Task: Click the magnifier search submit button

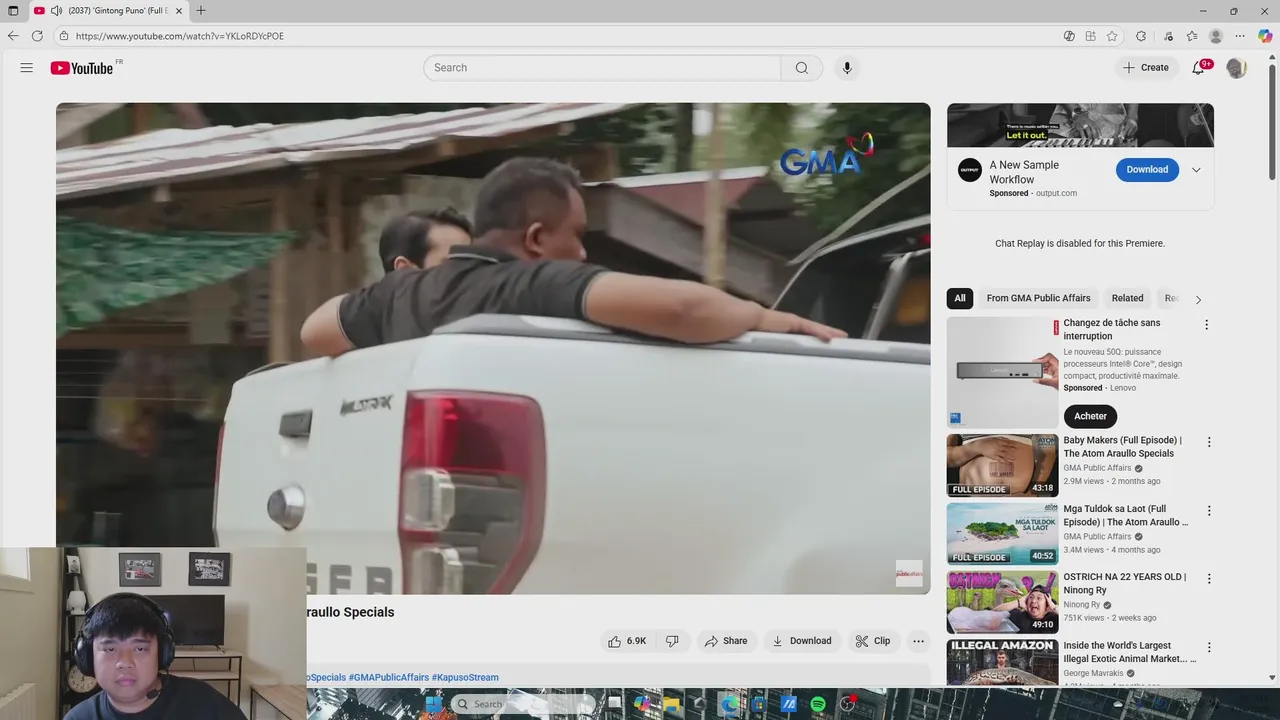Action: point(802,68)
